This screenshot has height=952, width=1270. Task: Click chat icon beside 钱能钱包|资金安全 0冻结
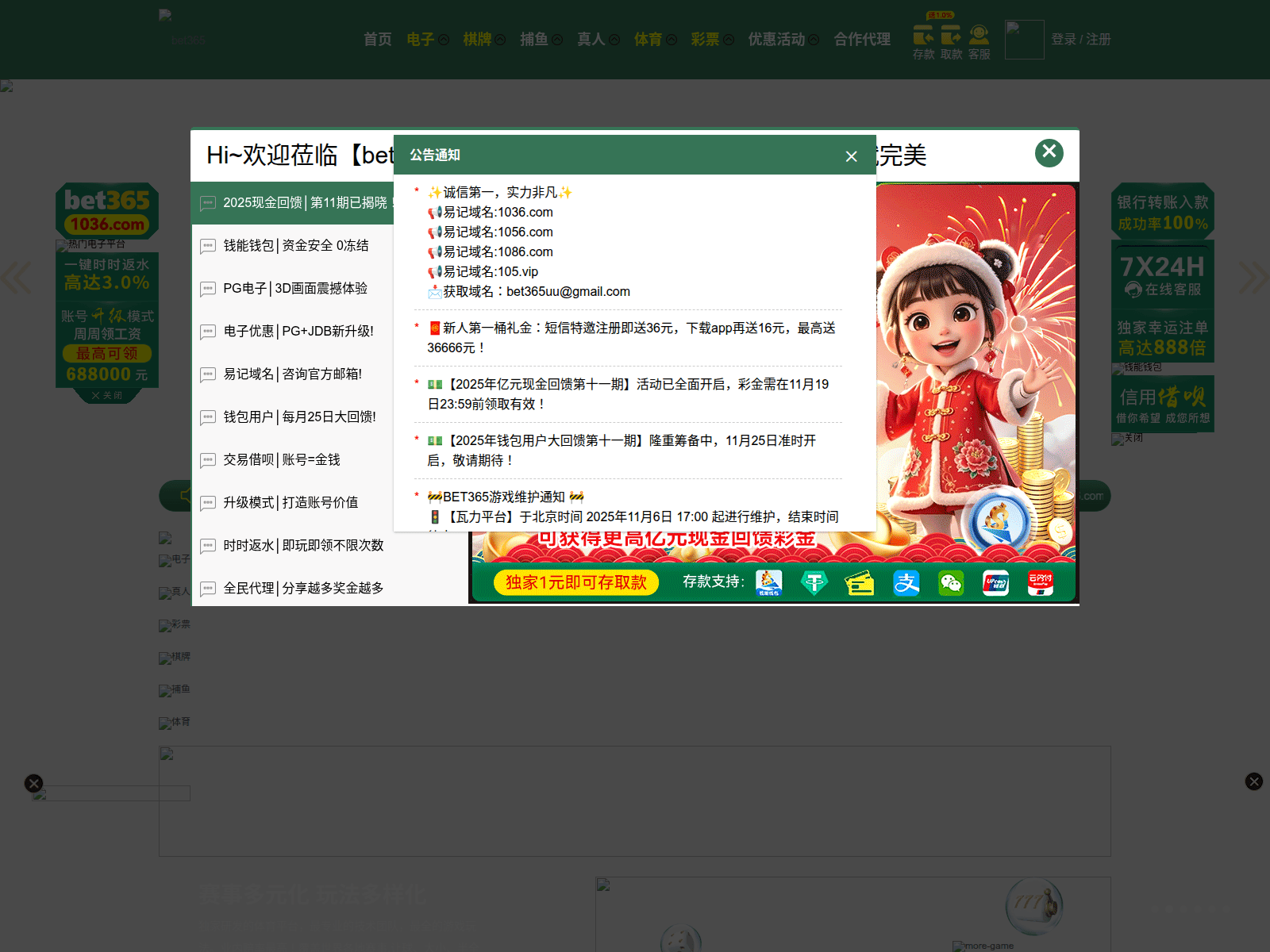pos(208,247)
